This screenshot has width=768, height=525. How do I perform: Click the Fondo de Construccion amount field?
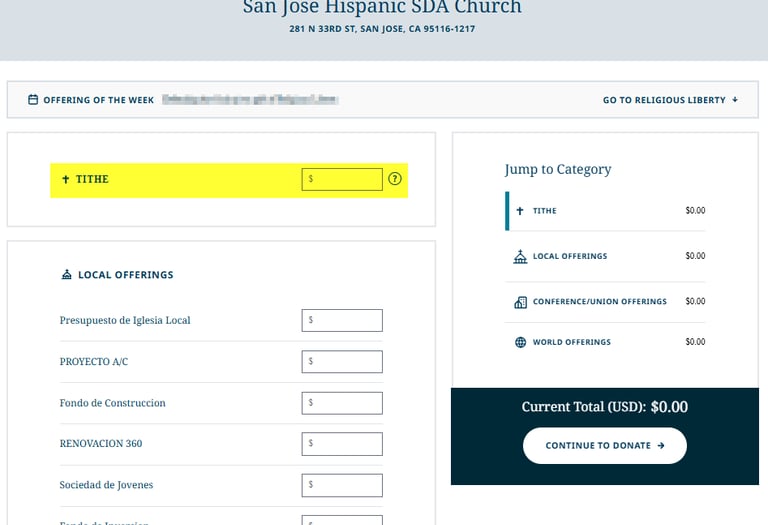tap(342, 403)
